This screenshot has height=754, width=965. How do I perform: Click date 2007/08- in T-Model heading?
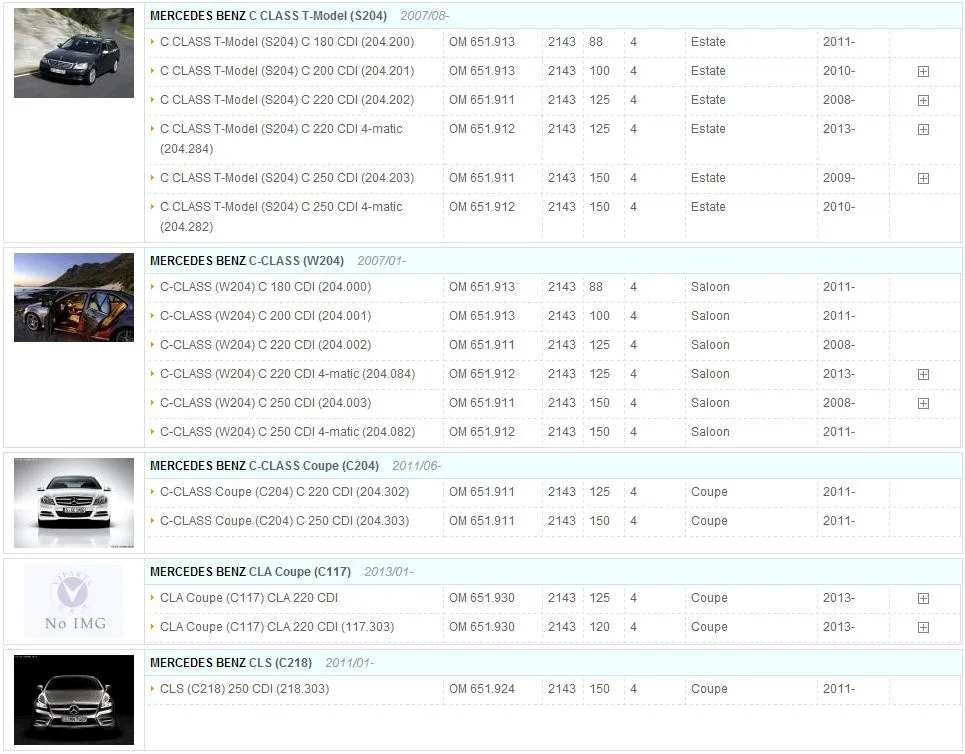click(425, 16)
